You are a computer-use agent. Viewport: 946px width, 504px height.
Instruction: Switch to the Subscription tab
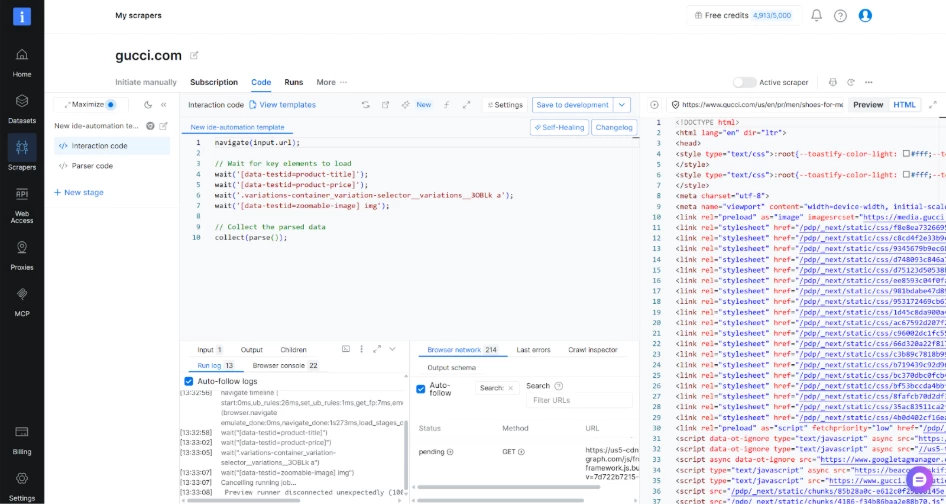point(214,82)
